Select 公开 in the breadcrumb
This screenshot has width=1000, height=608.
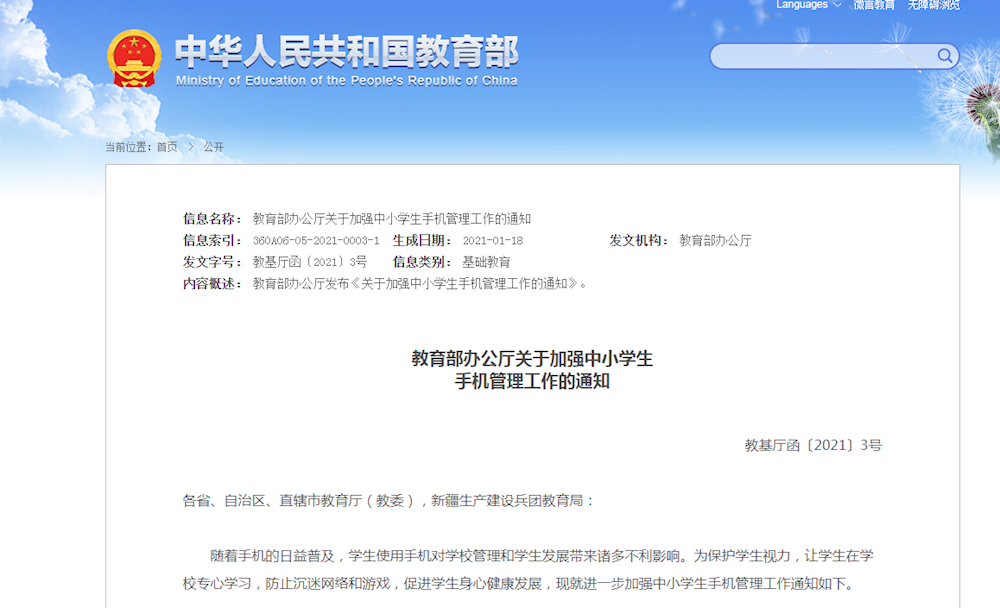(x=214, y=147)
